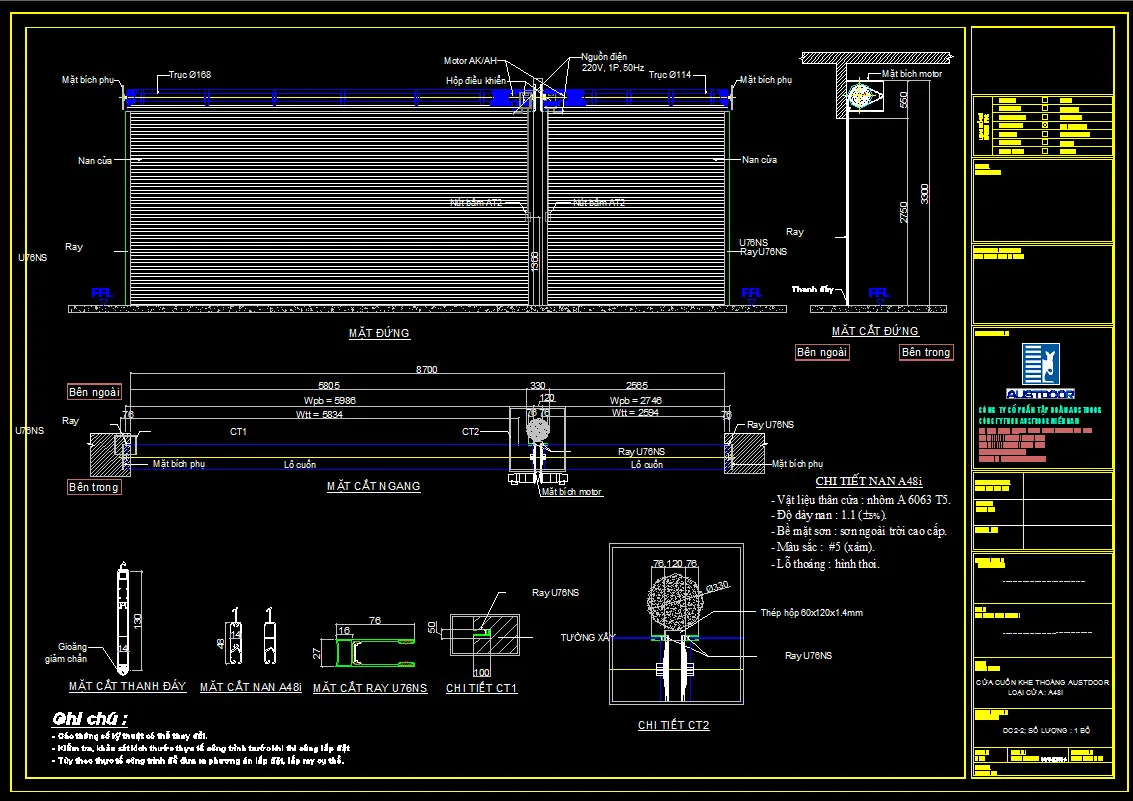Click the 'Bên ngoài' box under MẶT CẮT ĐỨNG
This screenshot has height=801, width=1133.
(x=822, y=352)
